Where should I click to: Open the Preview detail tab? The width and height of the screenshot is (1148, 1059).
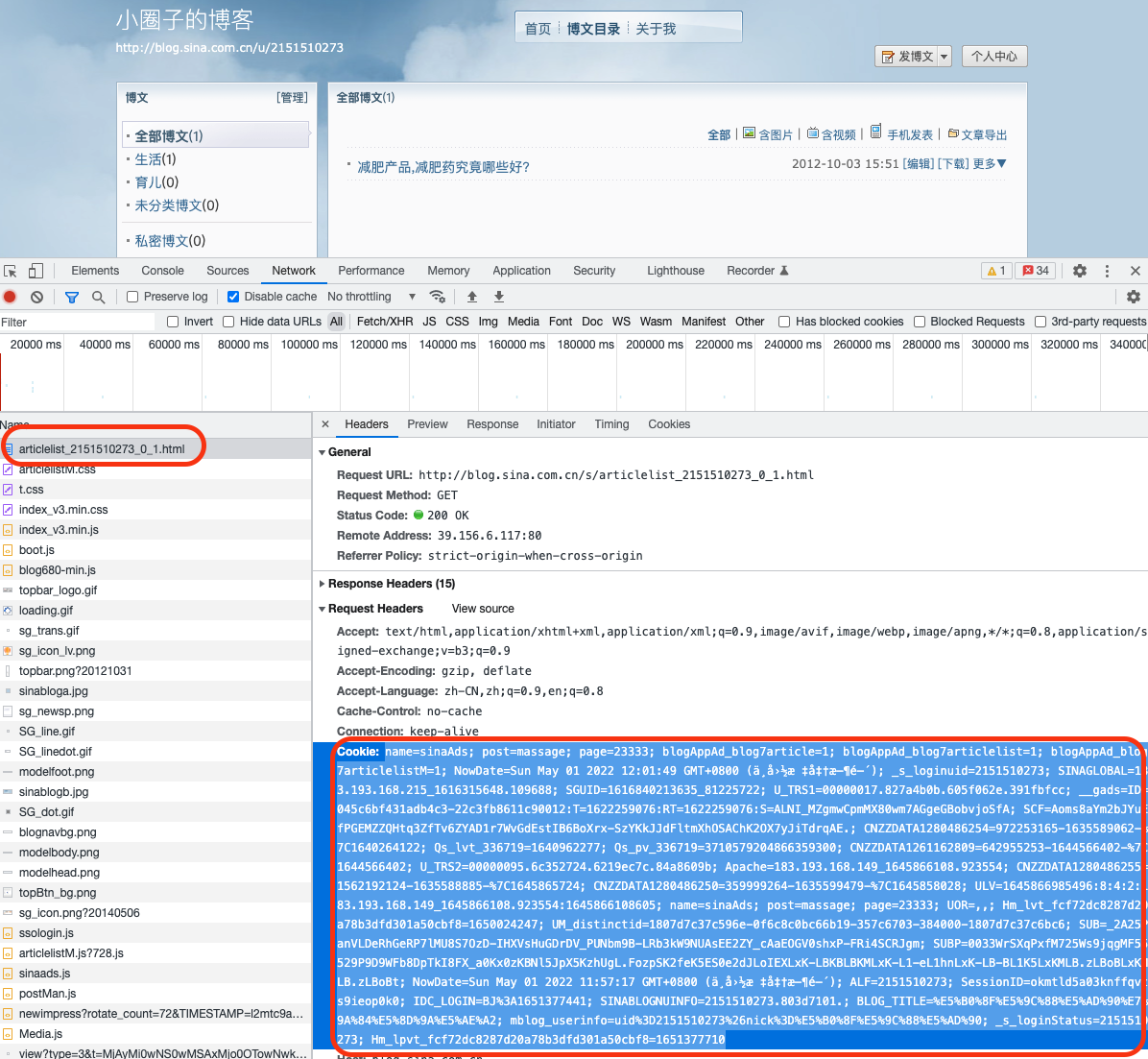427,424
